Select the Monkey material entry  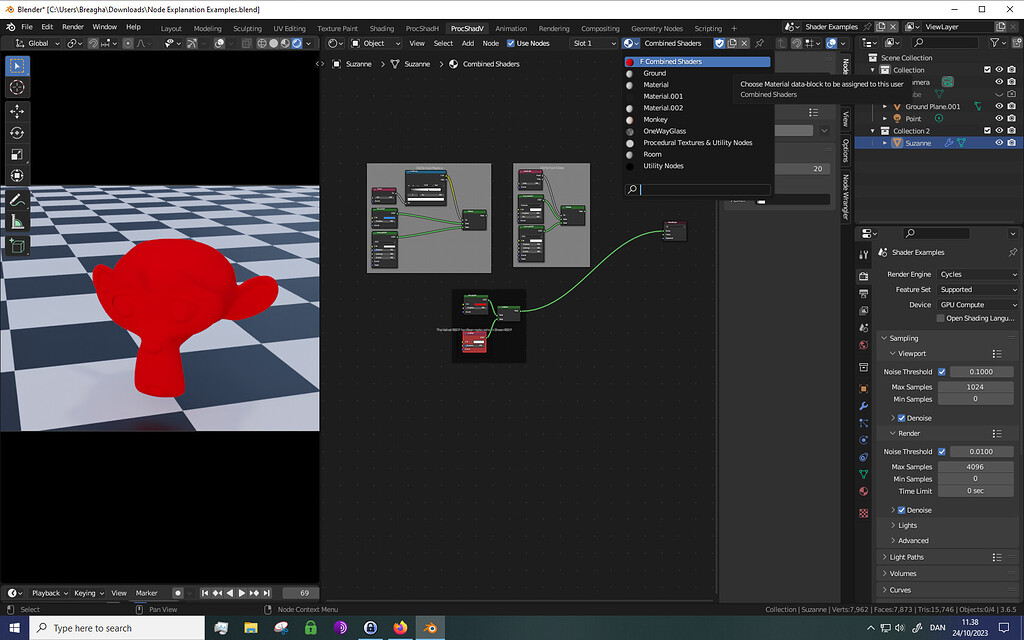(655, 119)
